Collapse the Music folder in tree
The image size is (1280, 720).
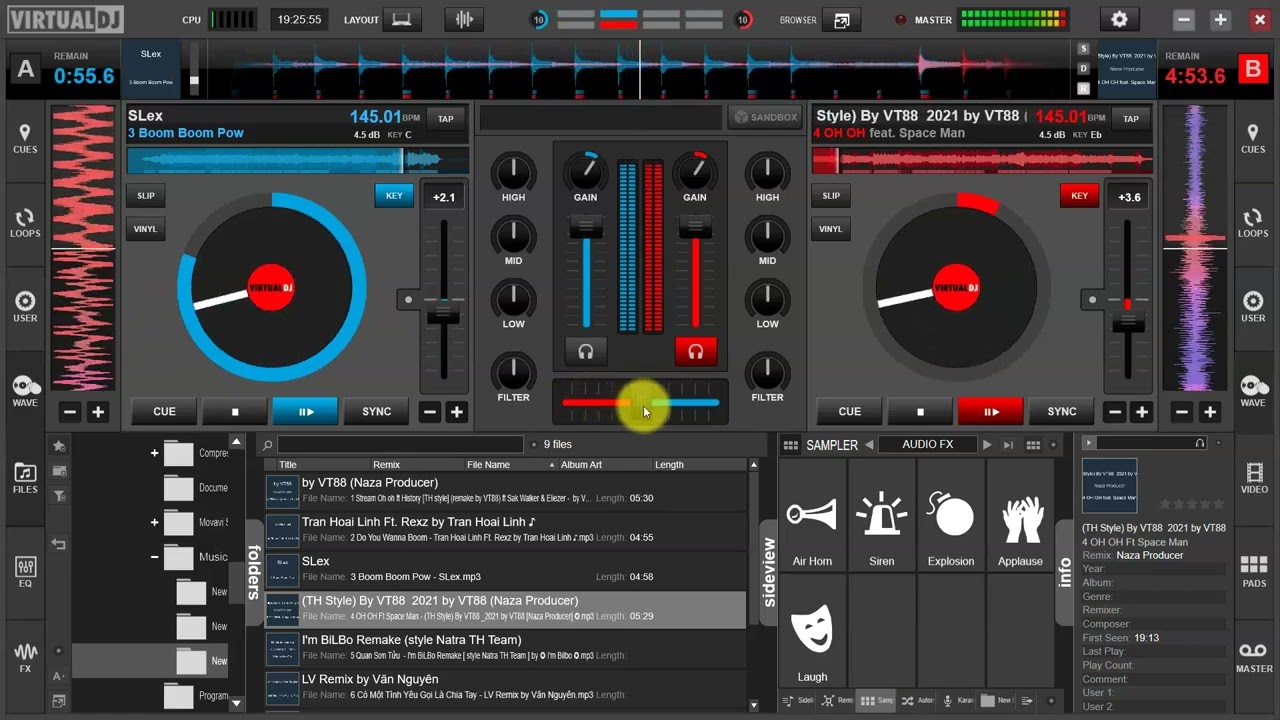click(154, 557)
